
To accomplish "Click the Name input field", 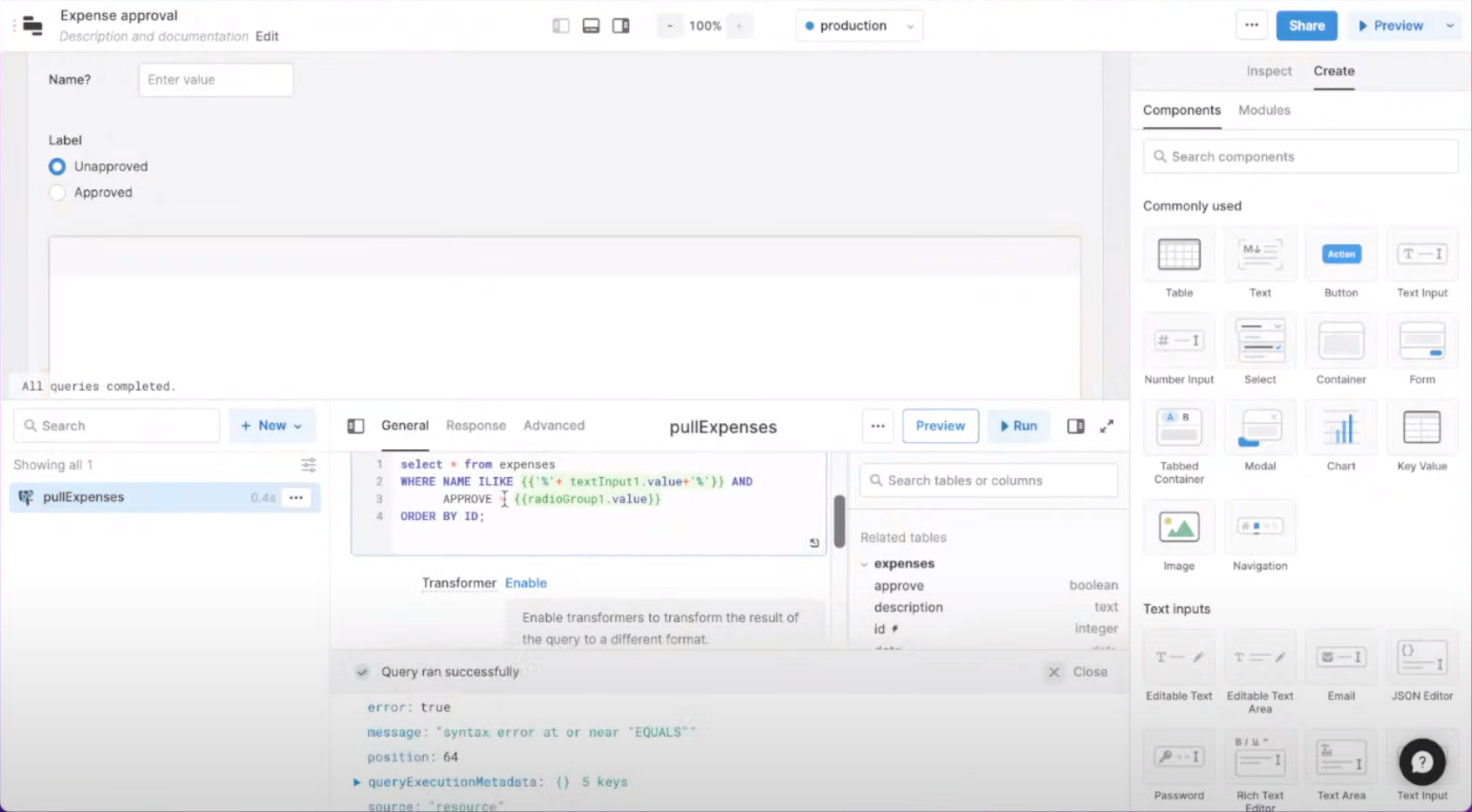I will [x=215, y=79].
